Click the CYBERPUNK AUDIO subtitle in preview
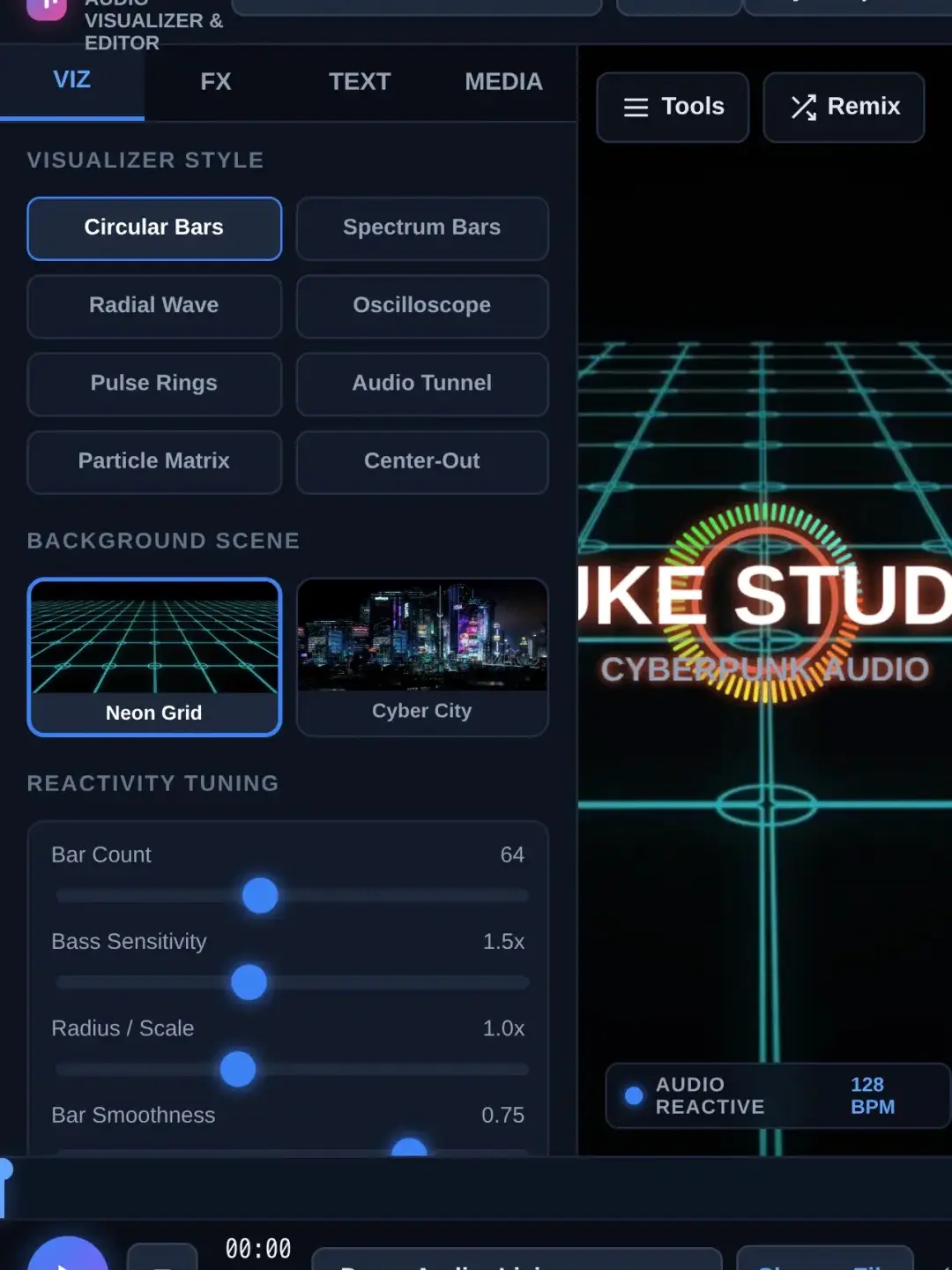Image resolution: width=952 pixels, height=1270 pixels. pos(764,669)
